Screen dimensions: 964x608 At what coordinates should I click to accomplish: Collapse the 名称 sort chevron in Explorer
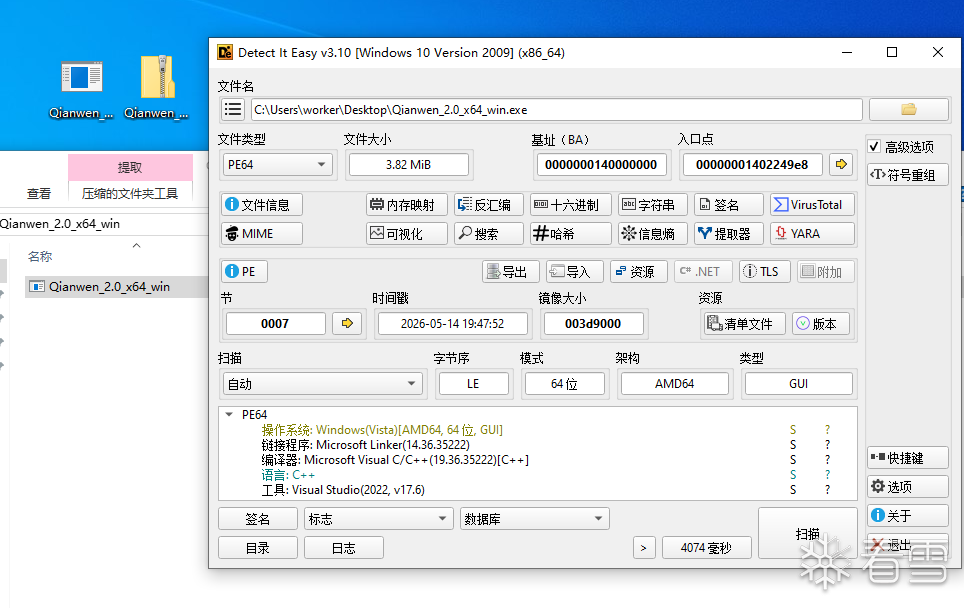[136, 245]
